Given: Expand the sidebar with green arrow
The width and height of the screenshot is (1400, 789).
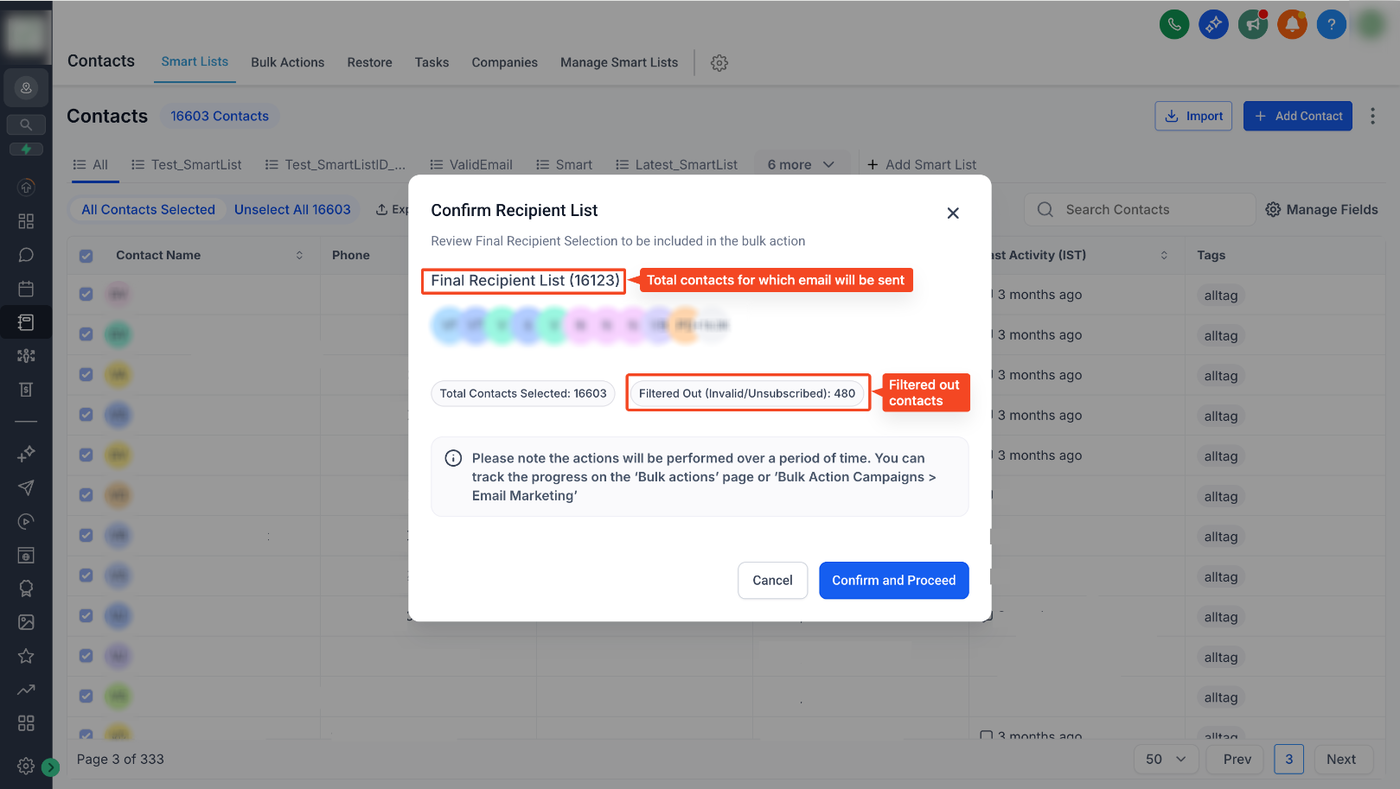Looking at the screenshot, I should 51,767.
